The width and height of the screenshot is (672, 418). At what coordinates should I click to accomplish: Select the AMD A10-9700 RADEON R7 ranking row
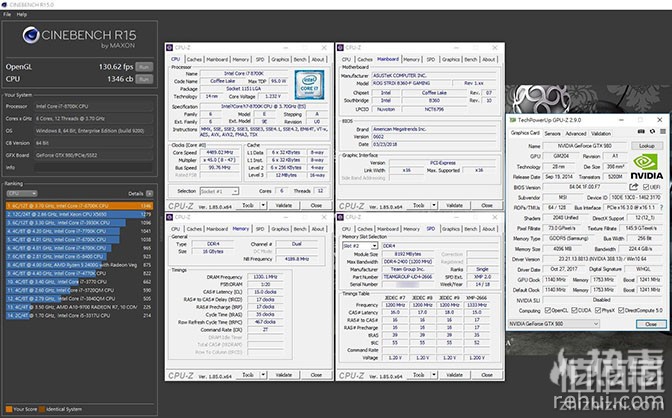pyautogui.click(x=79, y=307)
